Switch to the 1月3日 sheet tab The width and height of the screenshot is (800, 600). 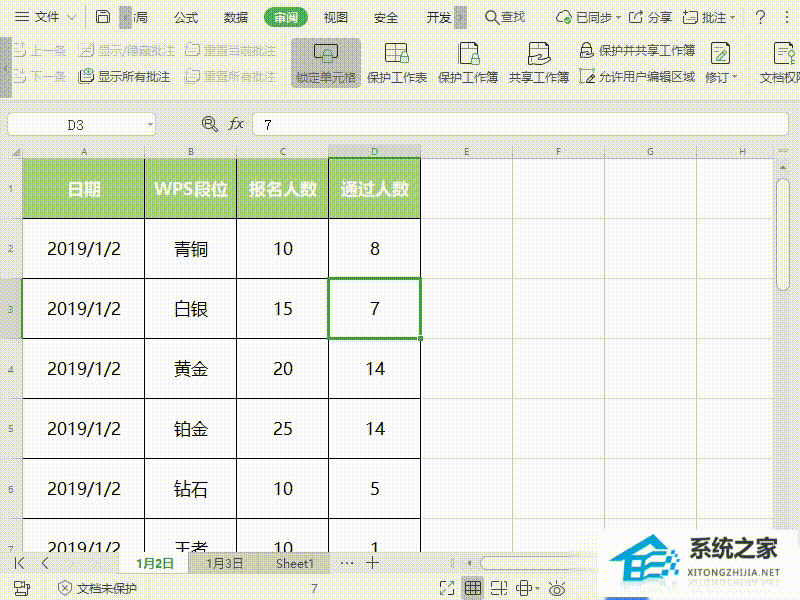pyautogui.click(x=224, y=564)
